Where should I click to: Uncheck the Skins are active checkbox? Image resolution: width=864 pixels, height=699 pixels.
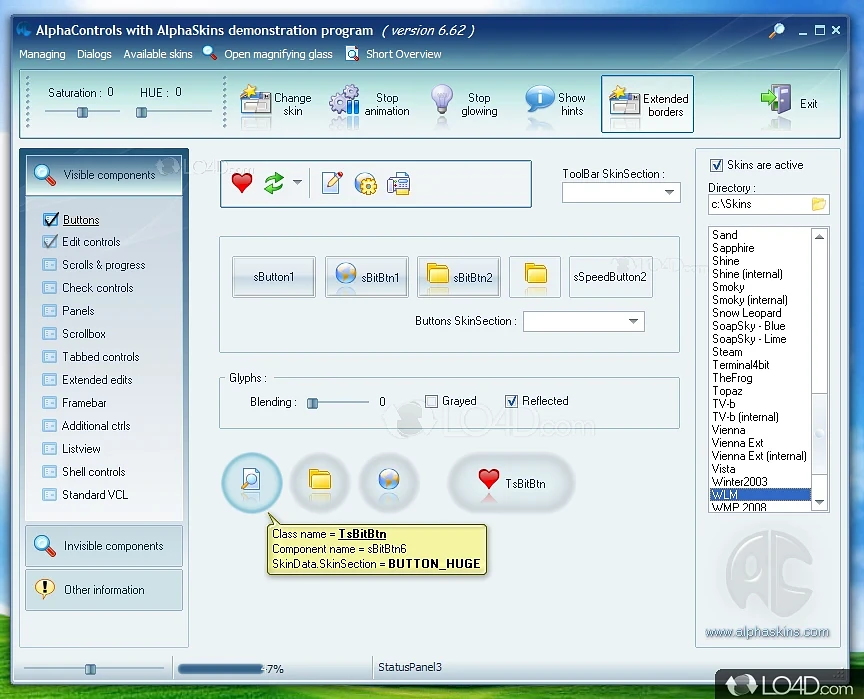(716, 165)
